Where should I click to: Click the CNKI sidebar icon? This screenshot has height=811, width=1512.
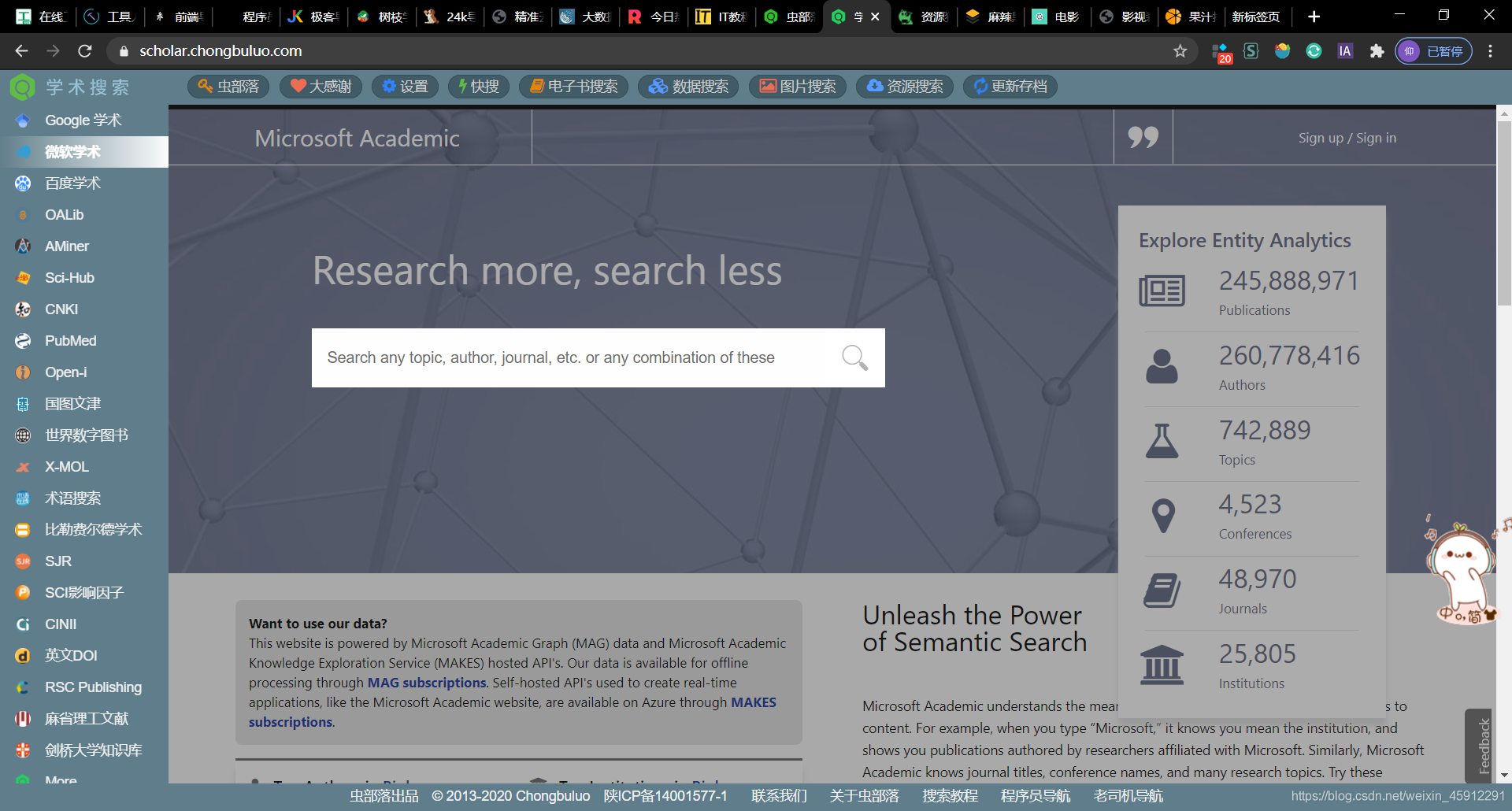(23, 309)
